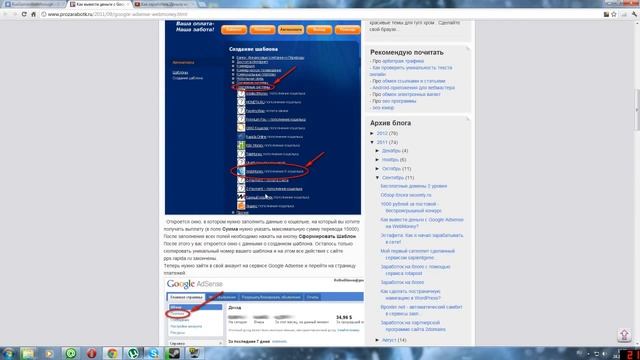
Task: Expand the Август (14) archive month
Action: (378, 340)
